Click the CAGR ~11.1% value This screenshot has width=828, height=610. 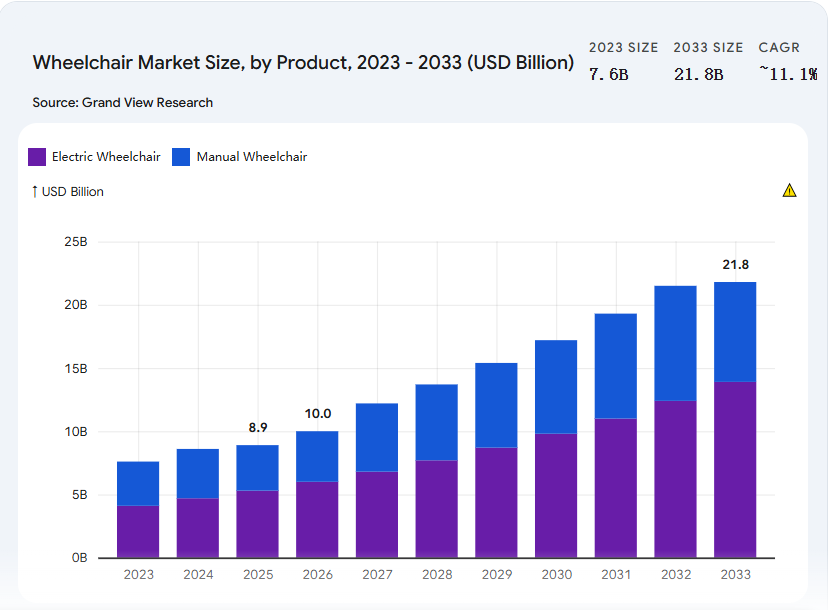click(789, 72)
